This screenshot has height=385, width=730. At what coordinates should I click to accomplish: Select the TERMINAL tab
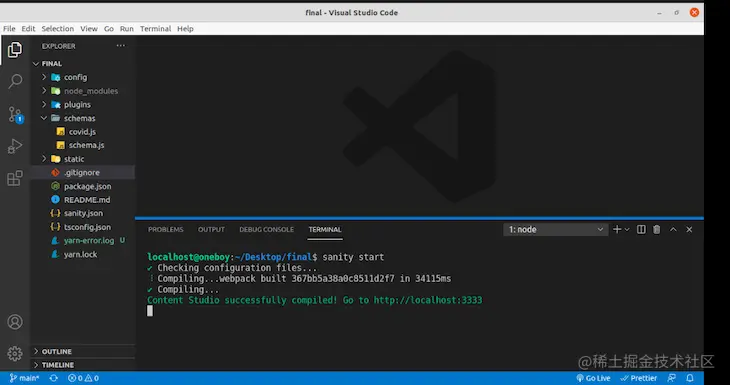click(x=325, y=230)
